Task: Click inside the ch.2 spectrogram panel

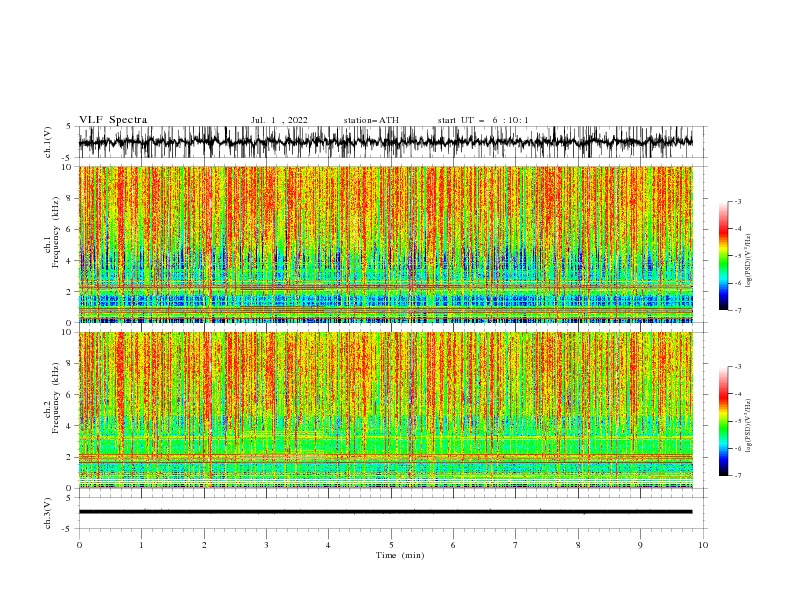Action: [x=385, y=410]
